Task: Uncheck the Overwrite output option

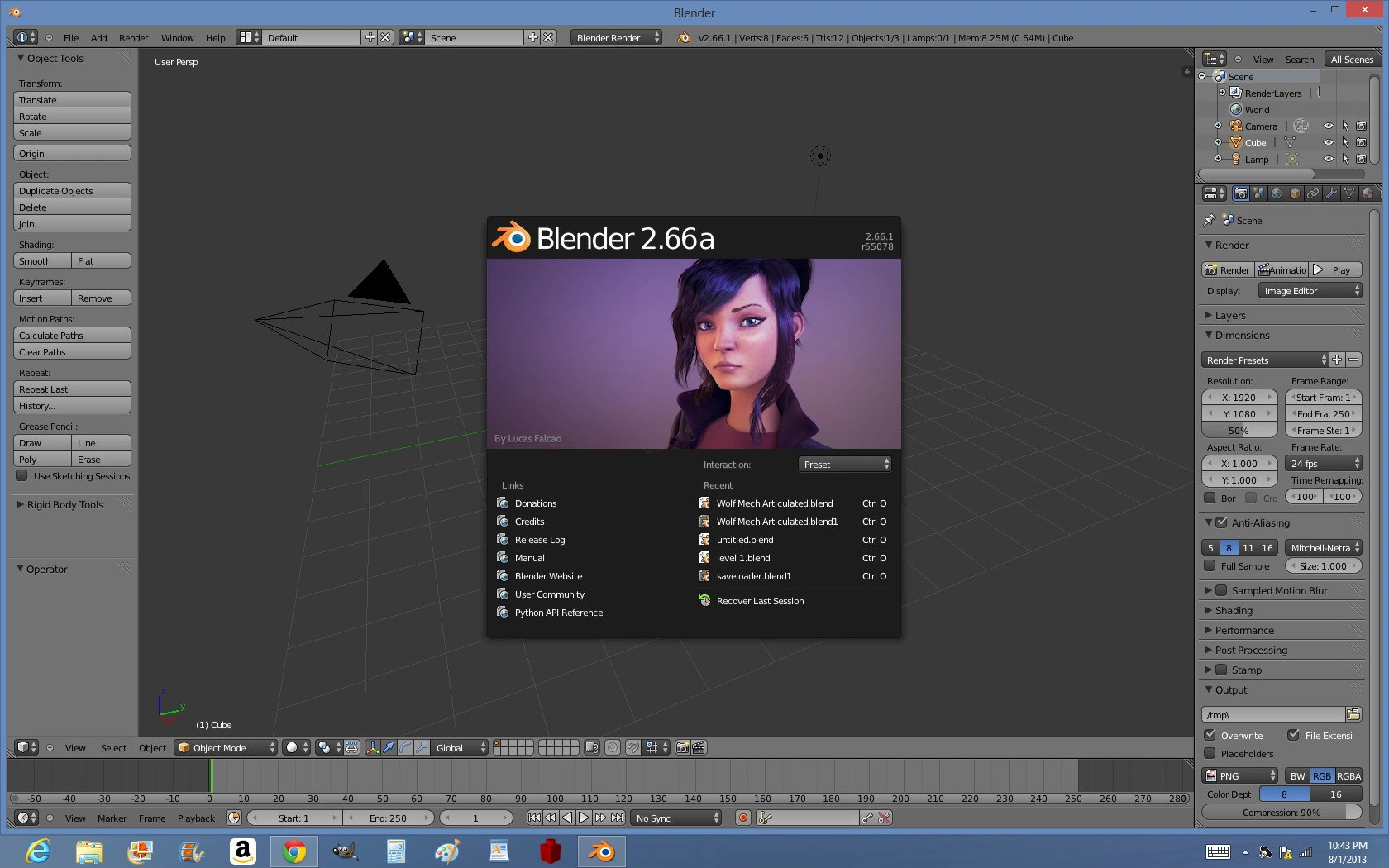Action: [x=1210, y=735]
